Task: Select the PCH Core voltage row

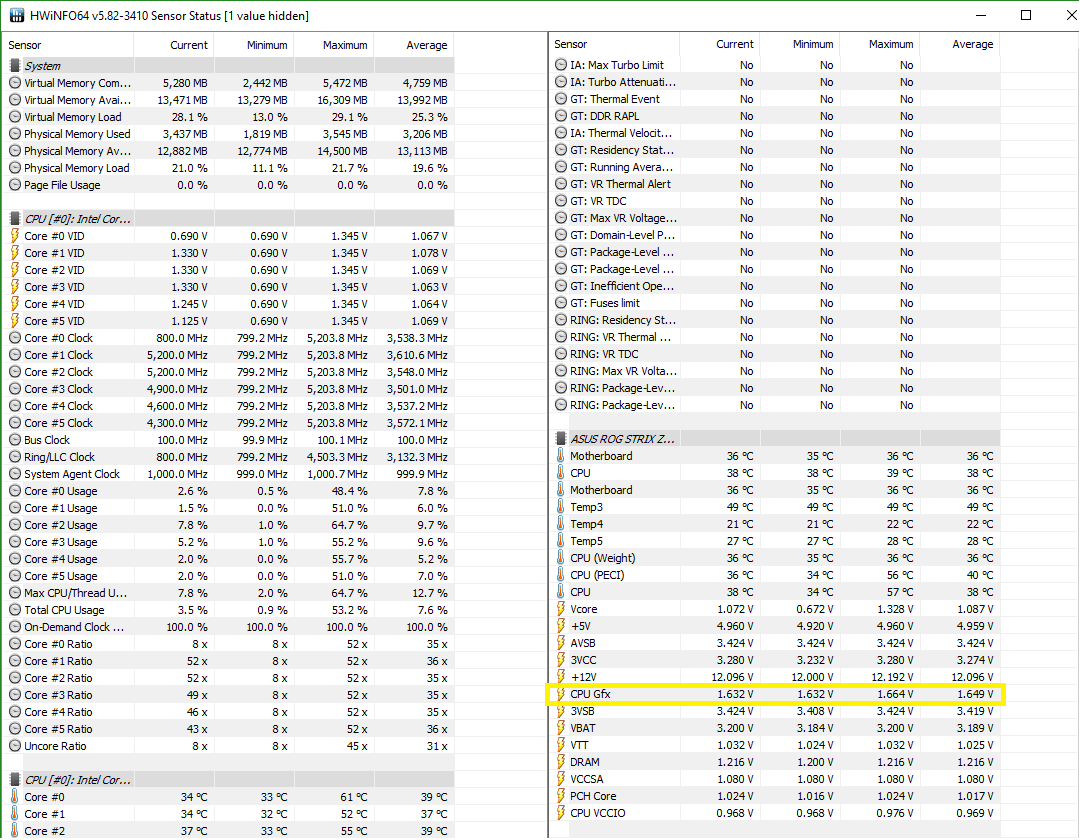Action: coord(775,795)
